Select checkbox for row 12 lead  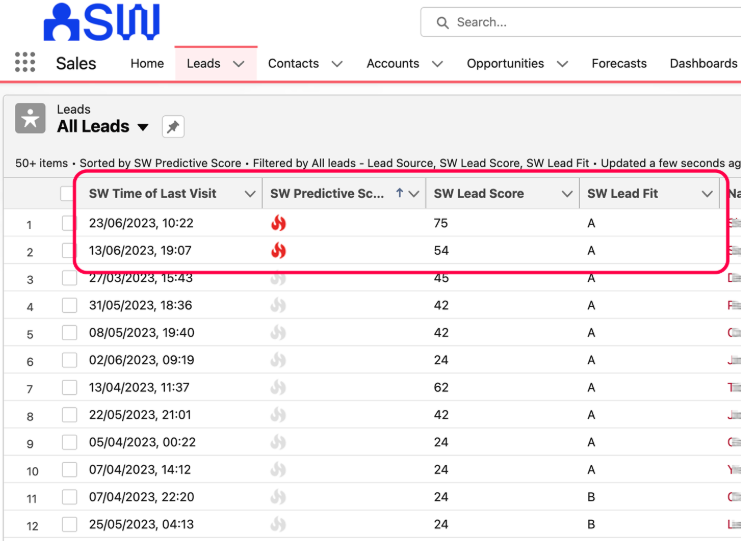pos(69,524)
